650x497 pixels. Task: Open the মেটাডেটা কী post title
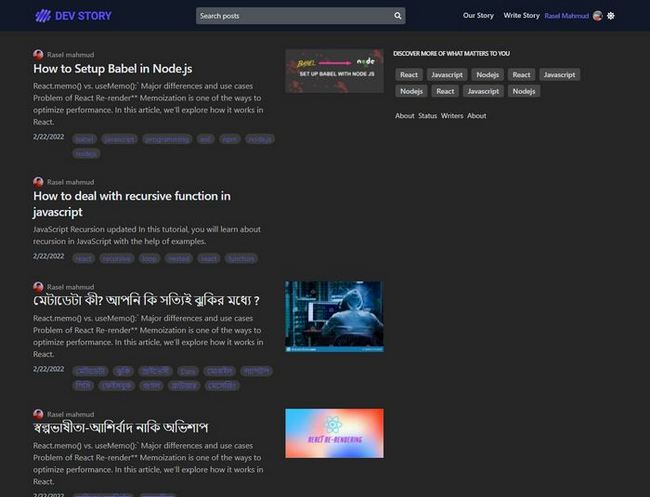pyautogui.click(x=146, y=300)
